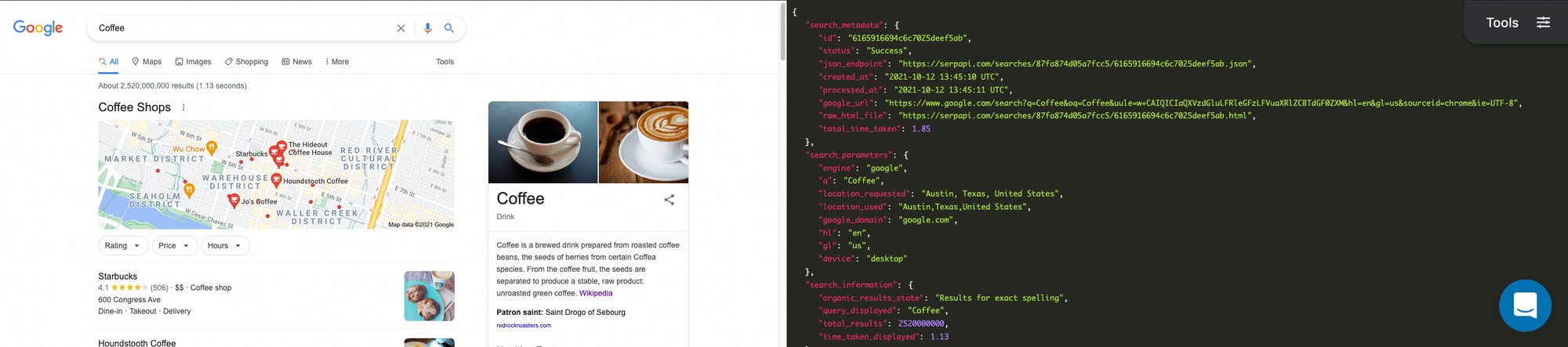Click the Jo's Coffee map pin

pos(233,201)
